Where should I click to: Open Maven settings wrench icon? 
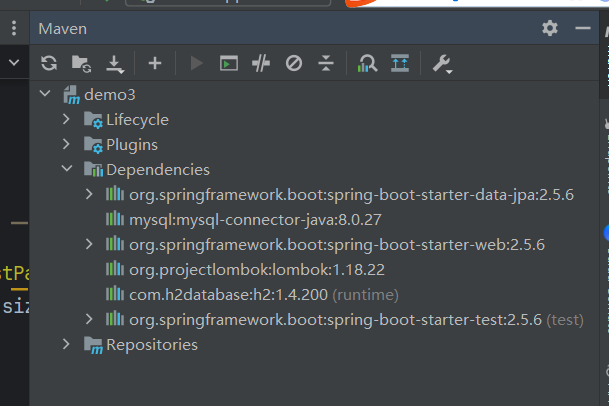tap(441, 64)
